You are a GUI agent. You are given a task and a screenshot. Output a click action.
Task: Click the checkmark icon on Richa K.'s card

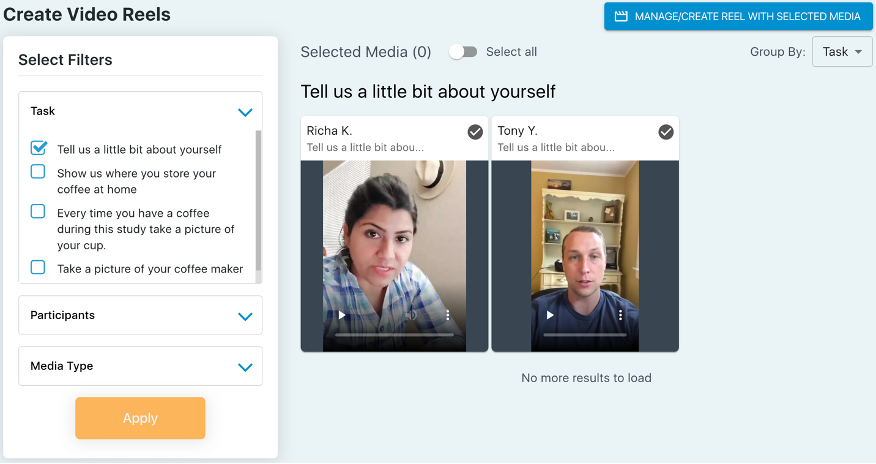pyautogui.click(x=475, y=132)
